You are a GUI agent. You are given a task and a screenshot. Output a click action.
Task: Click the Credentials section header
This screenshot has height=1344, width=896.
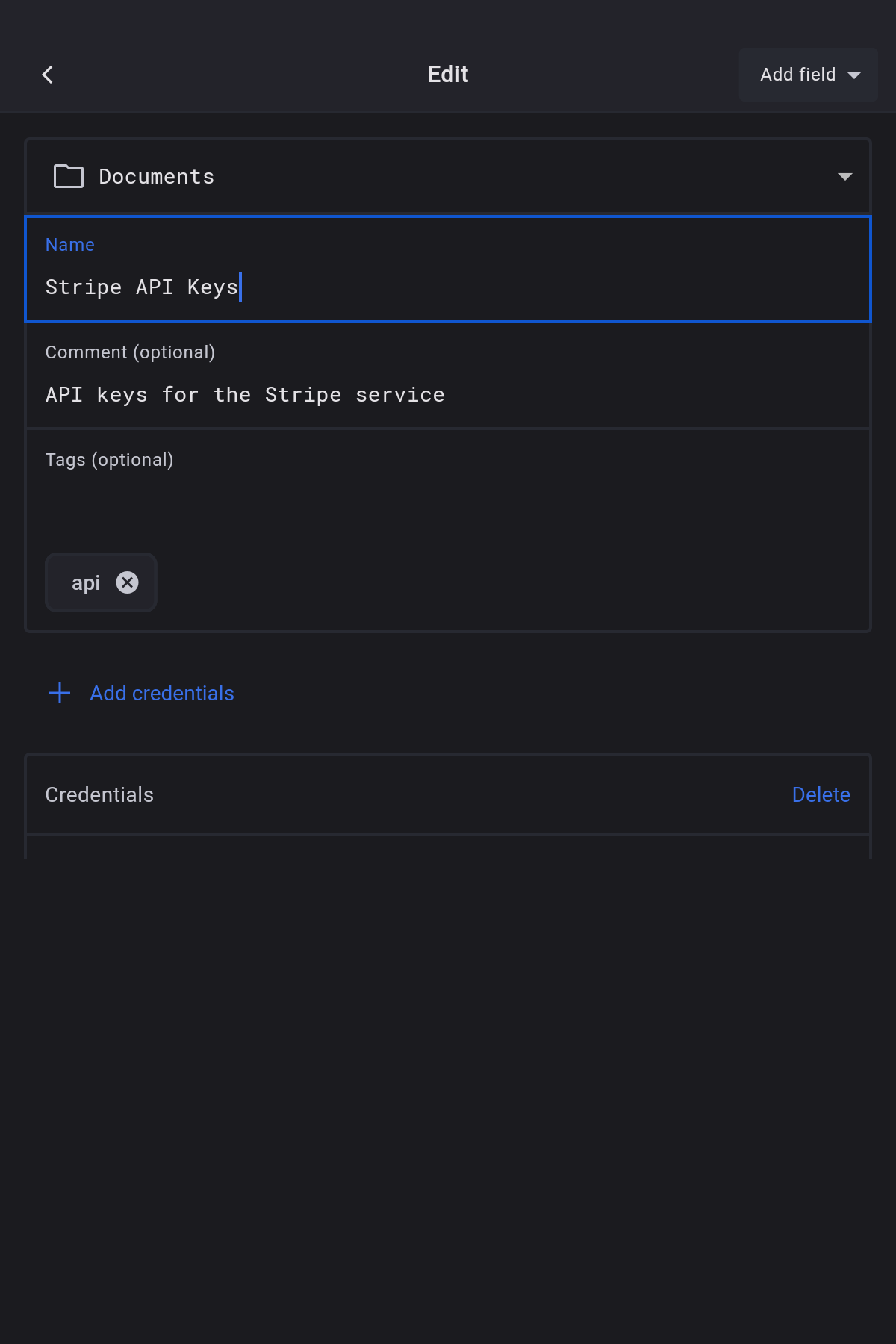(99, 794)
